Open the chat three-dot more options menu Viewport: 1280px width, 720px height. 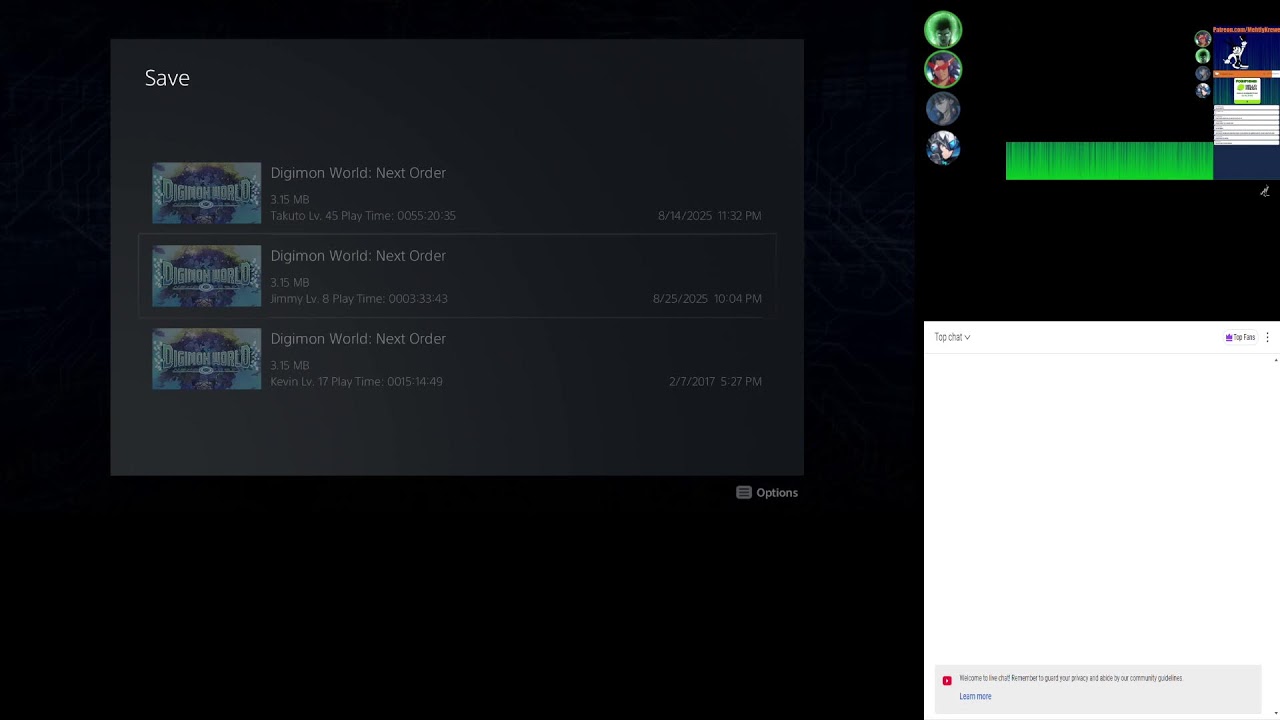coord(1267,337)
